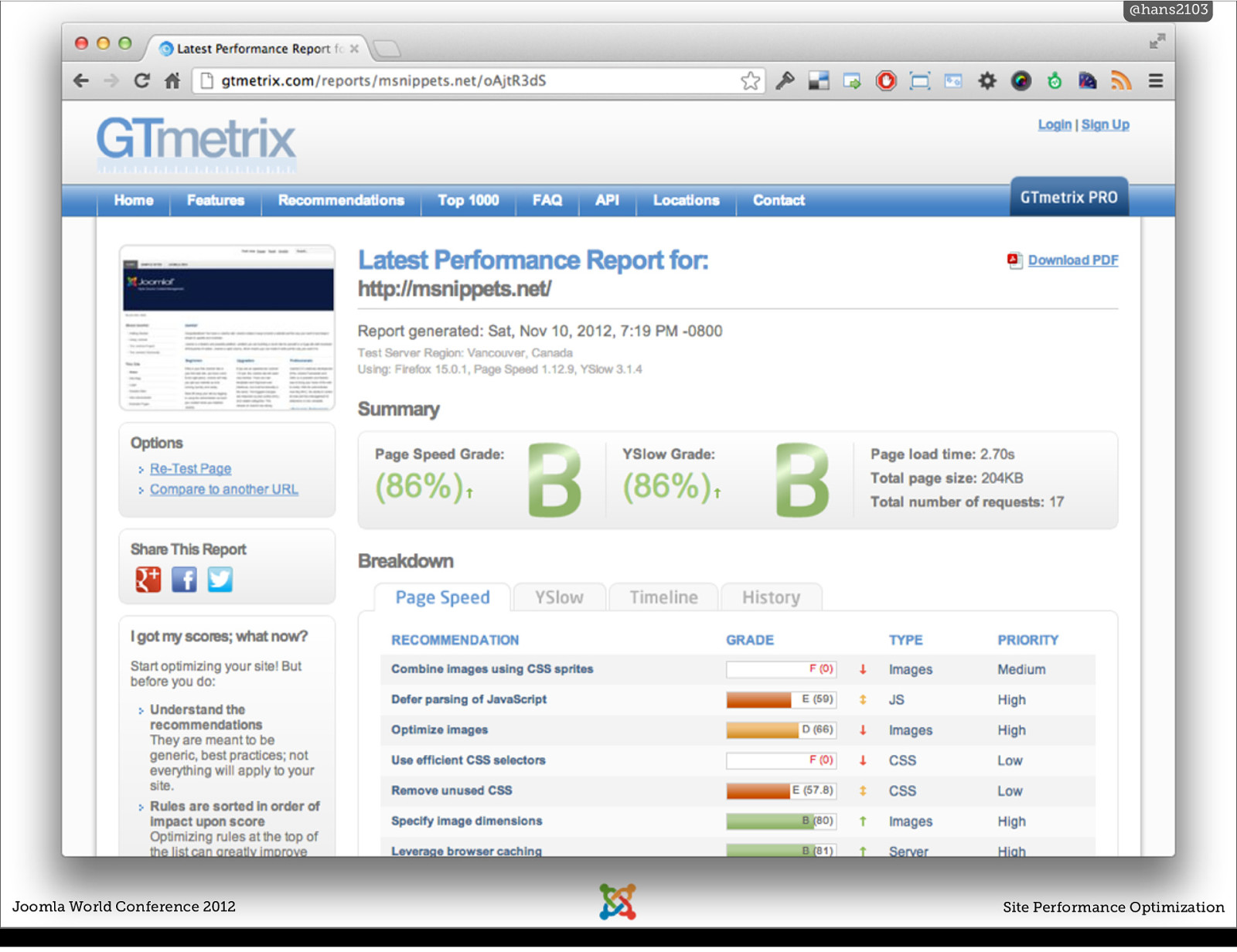1237x952 pixels.
Task: Expand Use efficient CSS selectors recommendation
Action: (468, 760)
